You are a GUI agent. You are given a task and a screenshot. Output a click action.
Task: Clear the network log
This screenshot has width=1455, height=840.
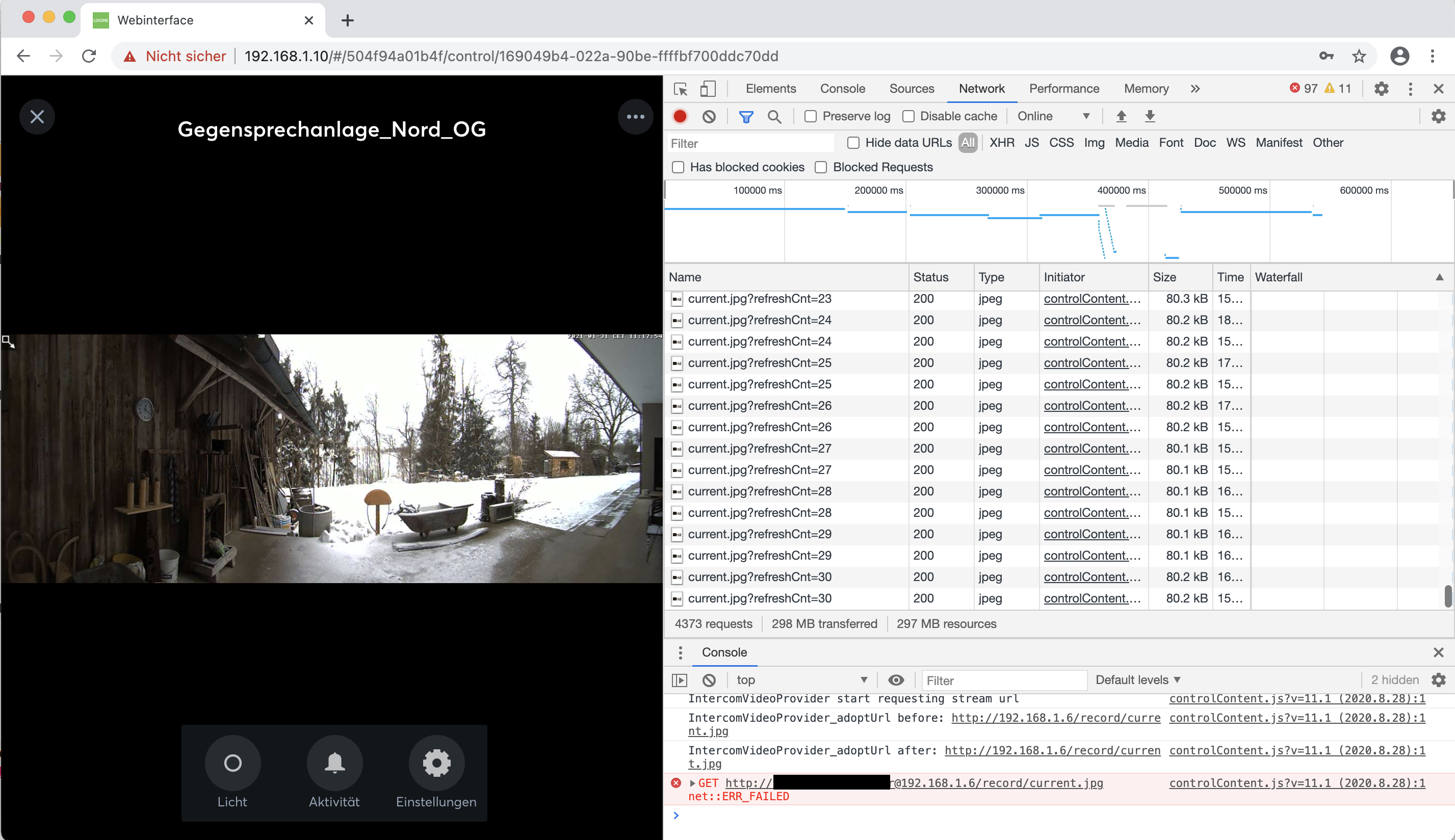[709, 116]
